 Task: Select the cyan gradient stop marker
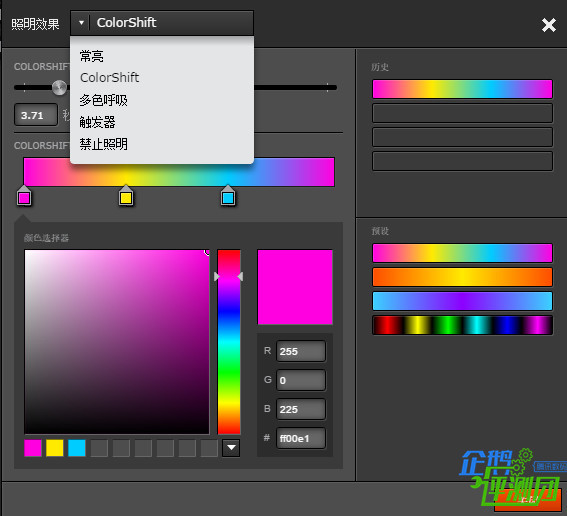[x=228, y=196]
